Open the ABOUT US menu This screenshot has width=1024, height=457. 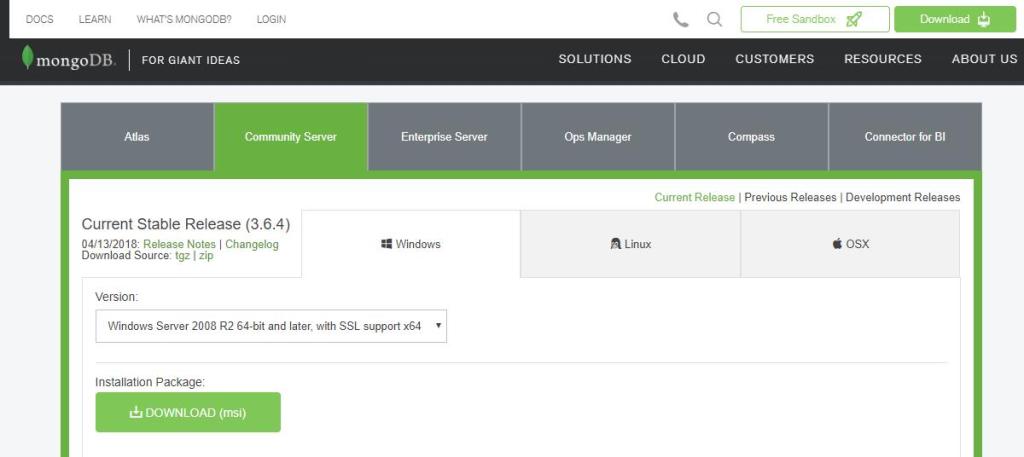984,59
